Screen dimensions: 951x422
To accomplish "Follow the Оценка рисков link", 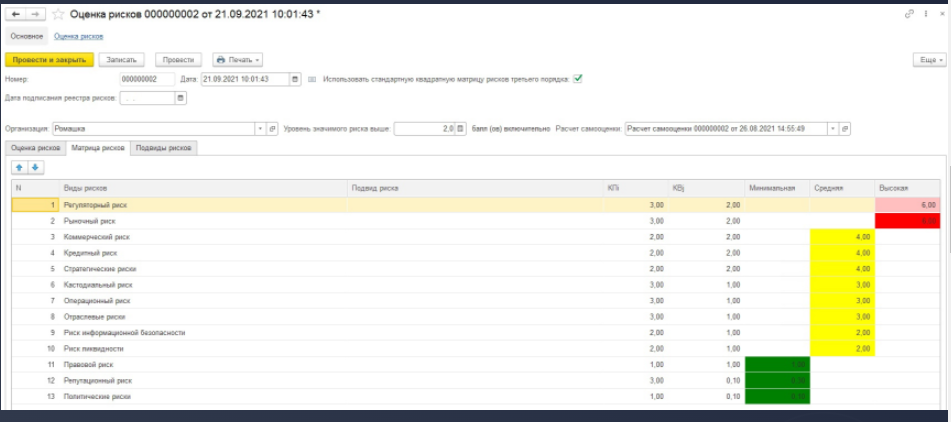I will pyautogui.click(x=78, y=36).
